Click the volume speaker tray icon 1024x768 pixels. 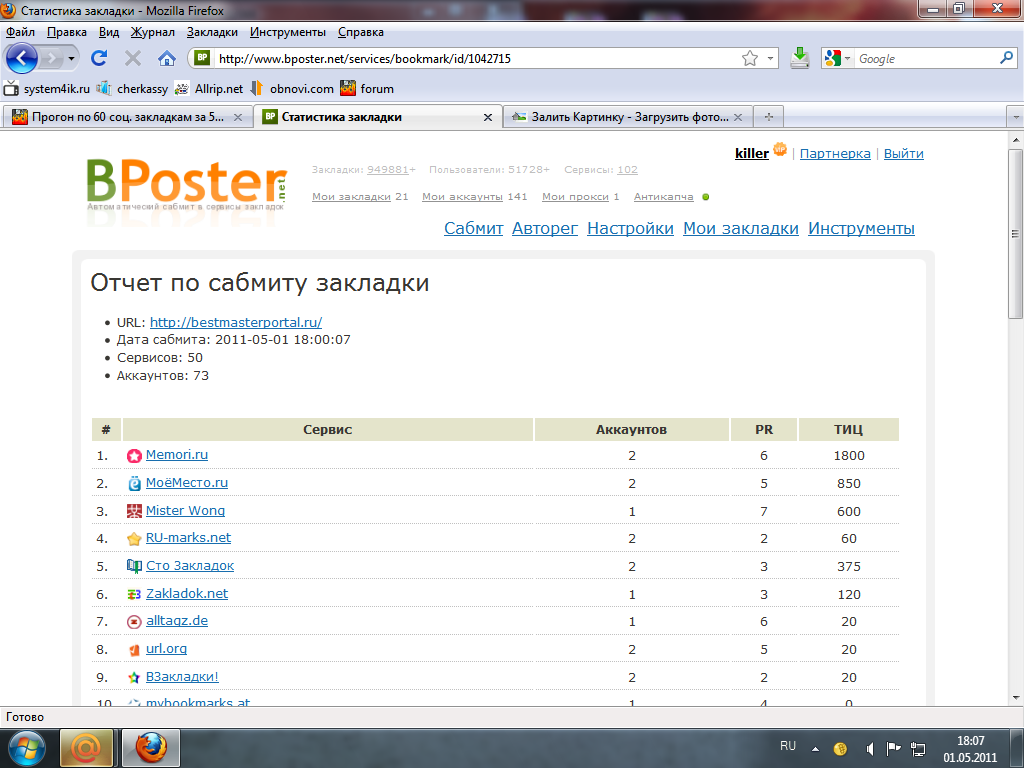pos(870,748)
